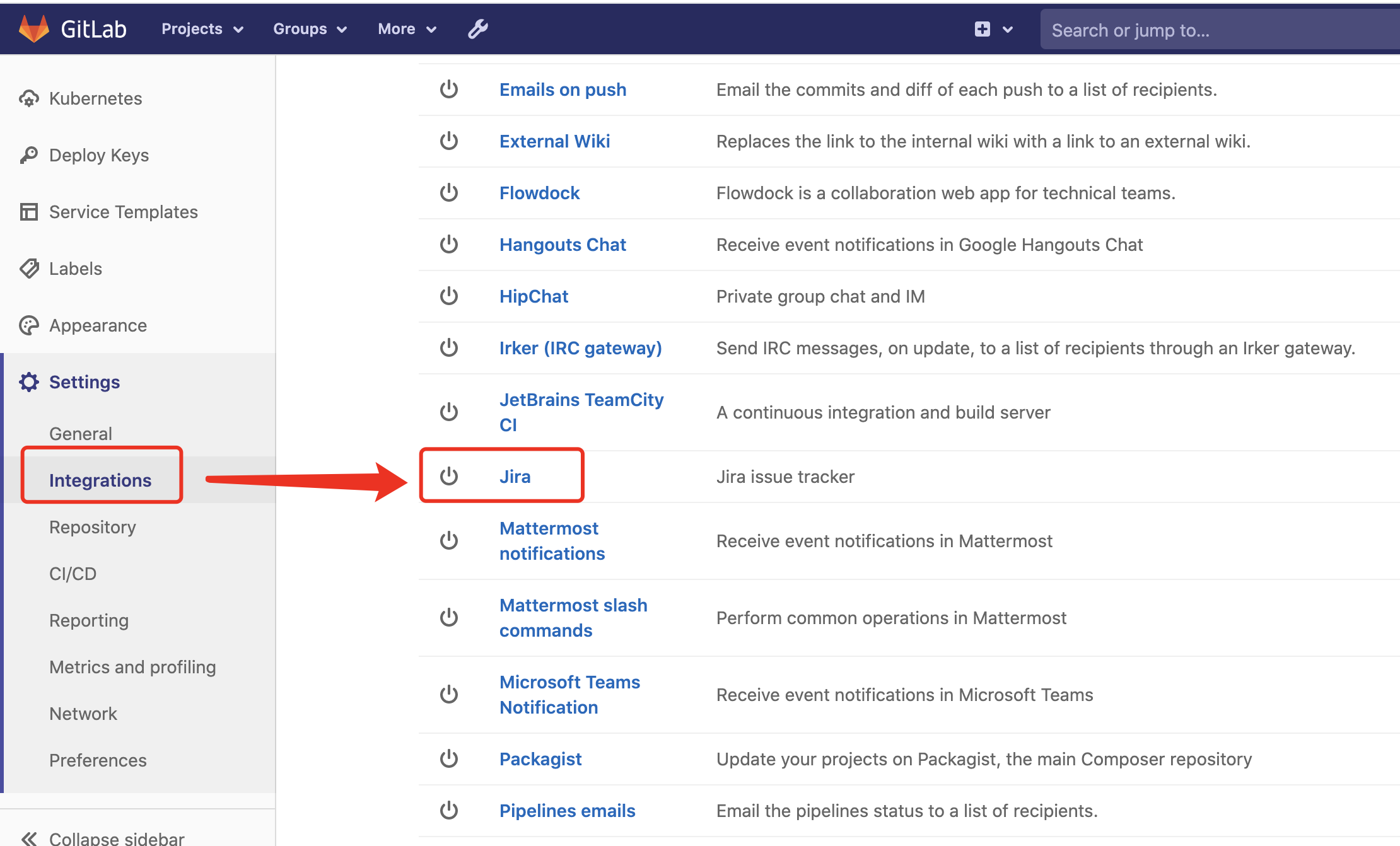Screen dimensions: 1400x846
Task: Click the GitLab wordmark text
Action: (x=94, y=29)
